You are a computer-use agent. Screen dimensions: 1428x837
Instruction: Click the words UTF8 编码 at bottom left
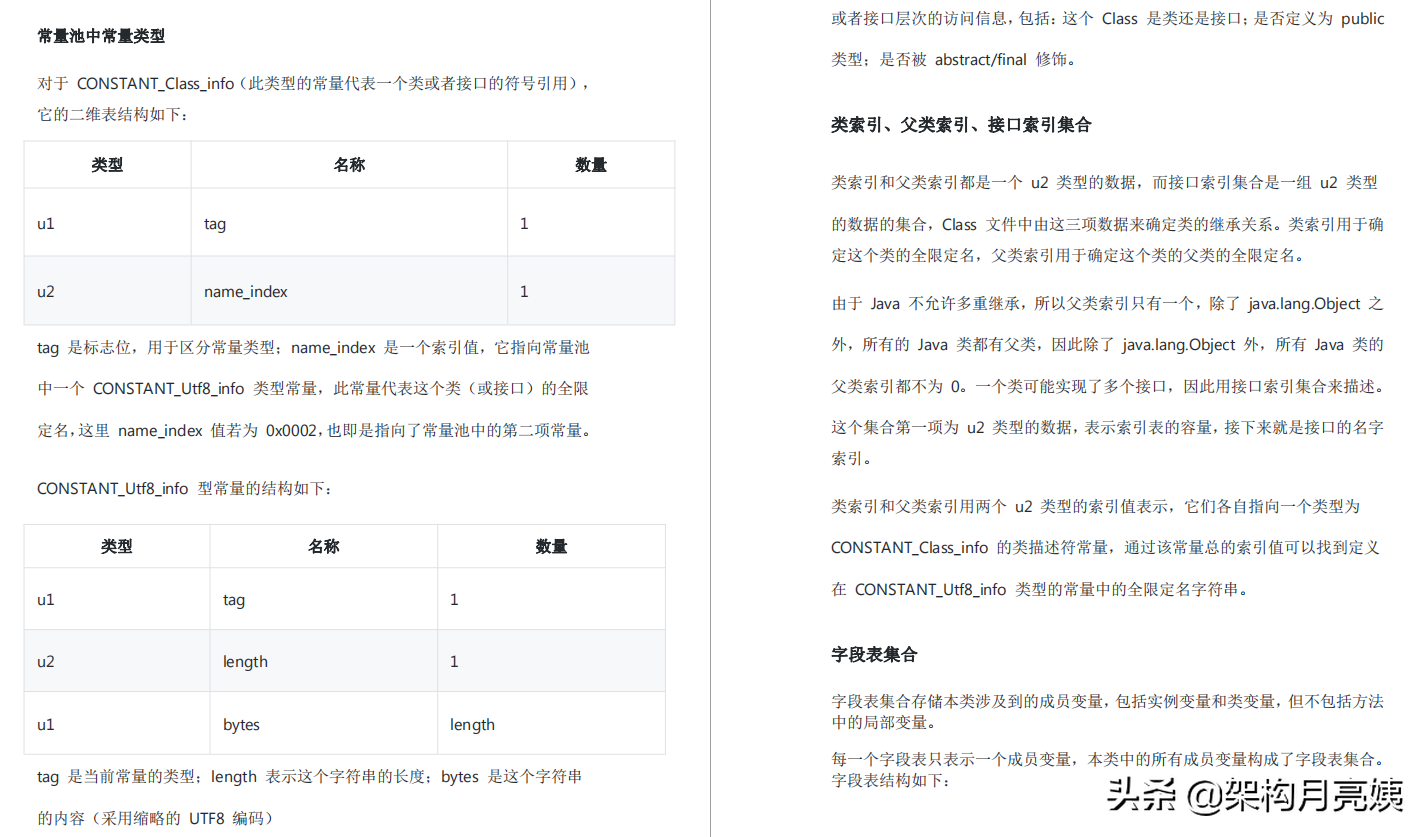click(x=229, y=818)
